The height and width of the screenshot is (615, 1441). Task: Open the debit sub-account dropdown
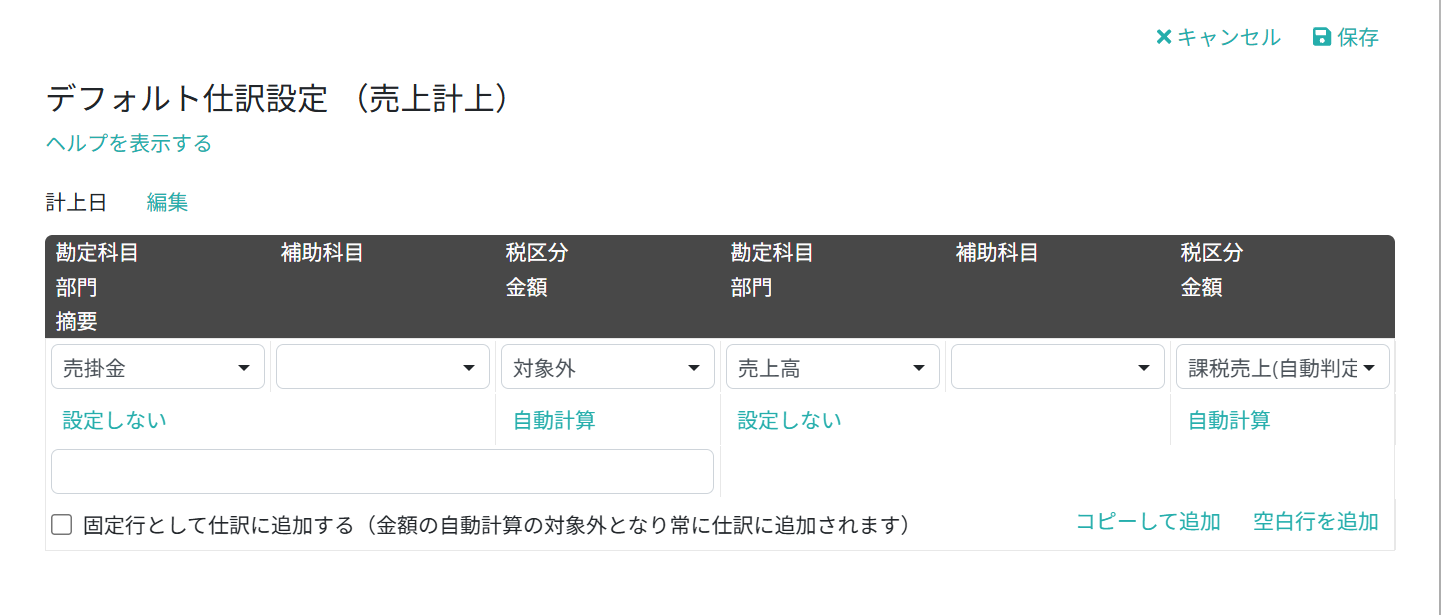(x=383, y=367)
